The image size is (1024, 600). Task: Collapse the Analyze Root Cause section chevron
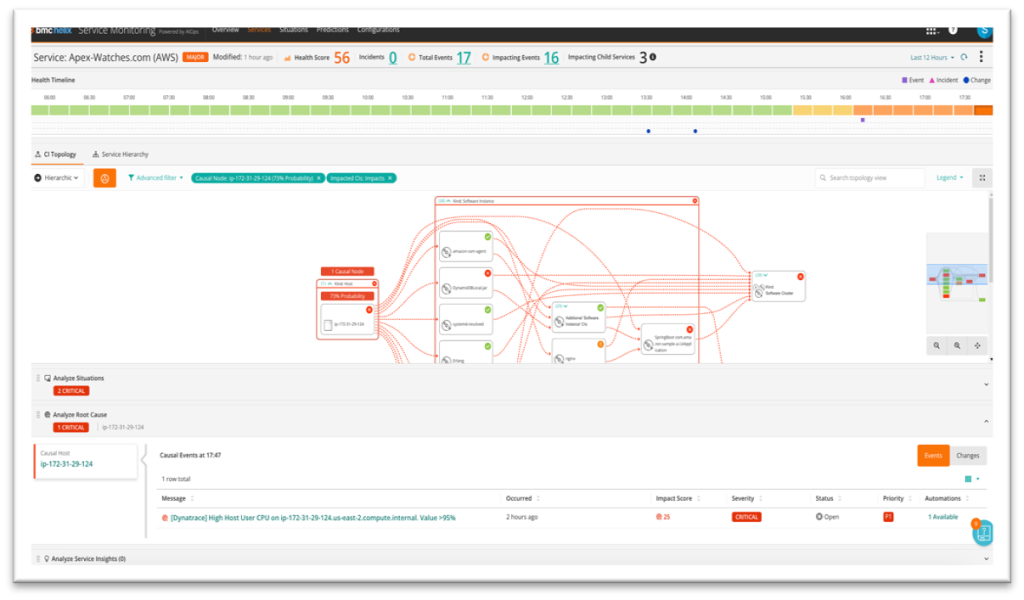pos(986,421)
